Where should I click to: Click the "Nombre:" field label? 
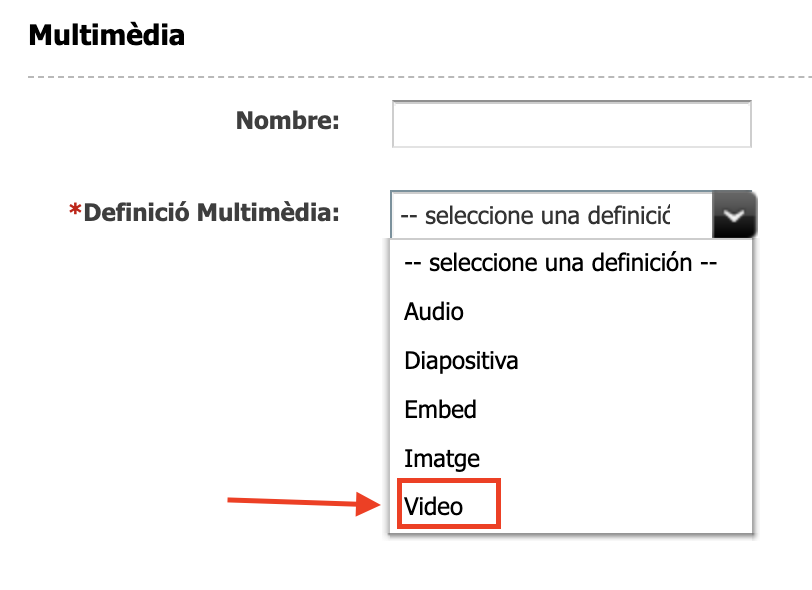(288, 122)
